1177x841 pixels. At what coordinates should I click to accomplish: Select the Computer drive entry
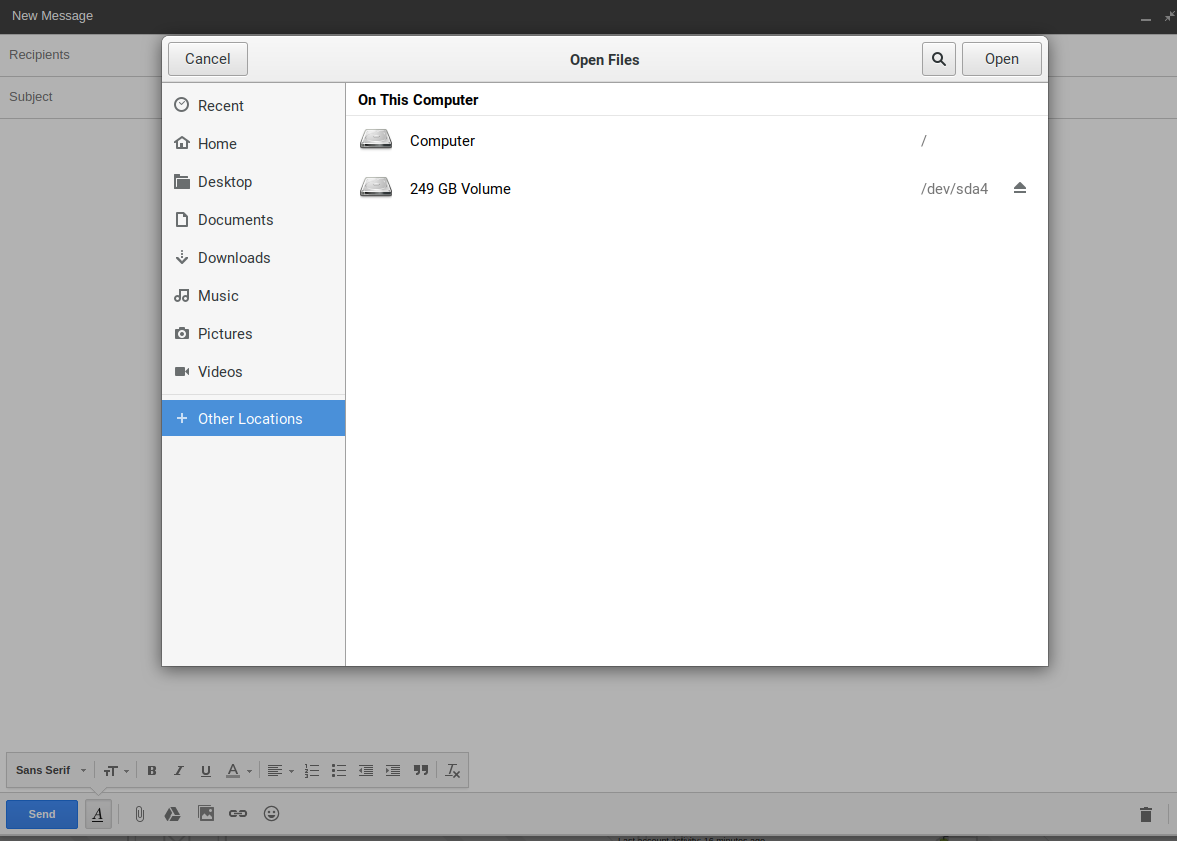click(442, 141)
